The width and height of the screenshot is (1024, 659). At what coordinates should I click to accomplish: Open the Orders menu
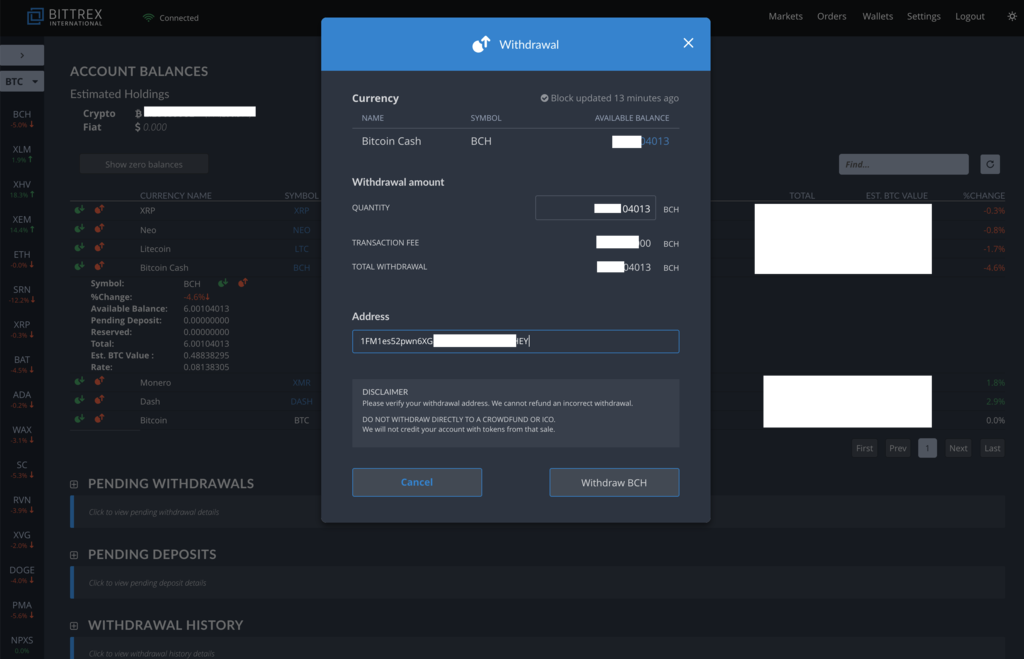831,16
